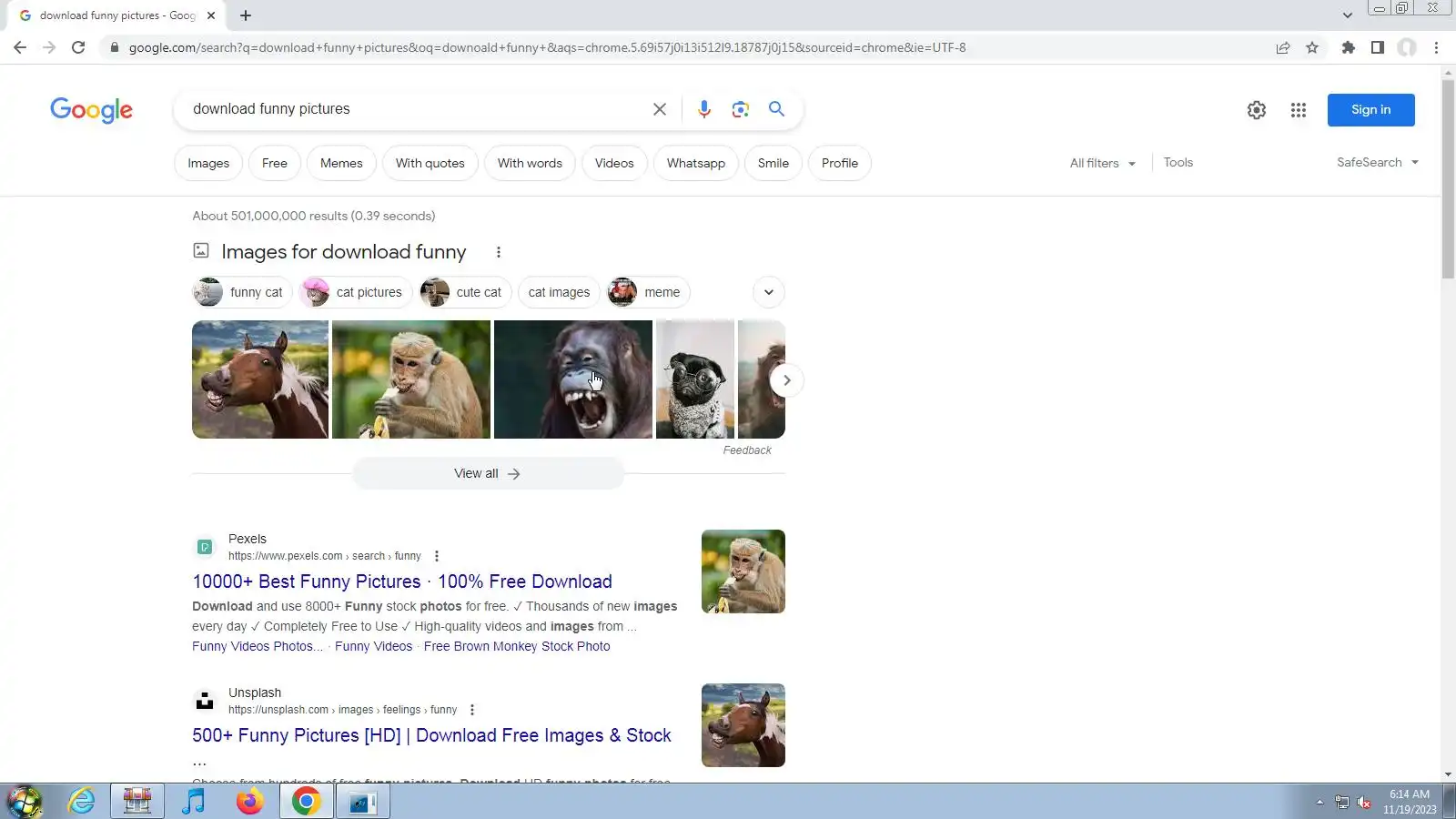Expand the All filters dropdown

[x=1103, y=163]
